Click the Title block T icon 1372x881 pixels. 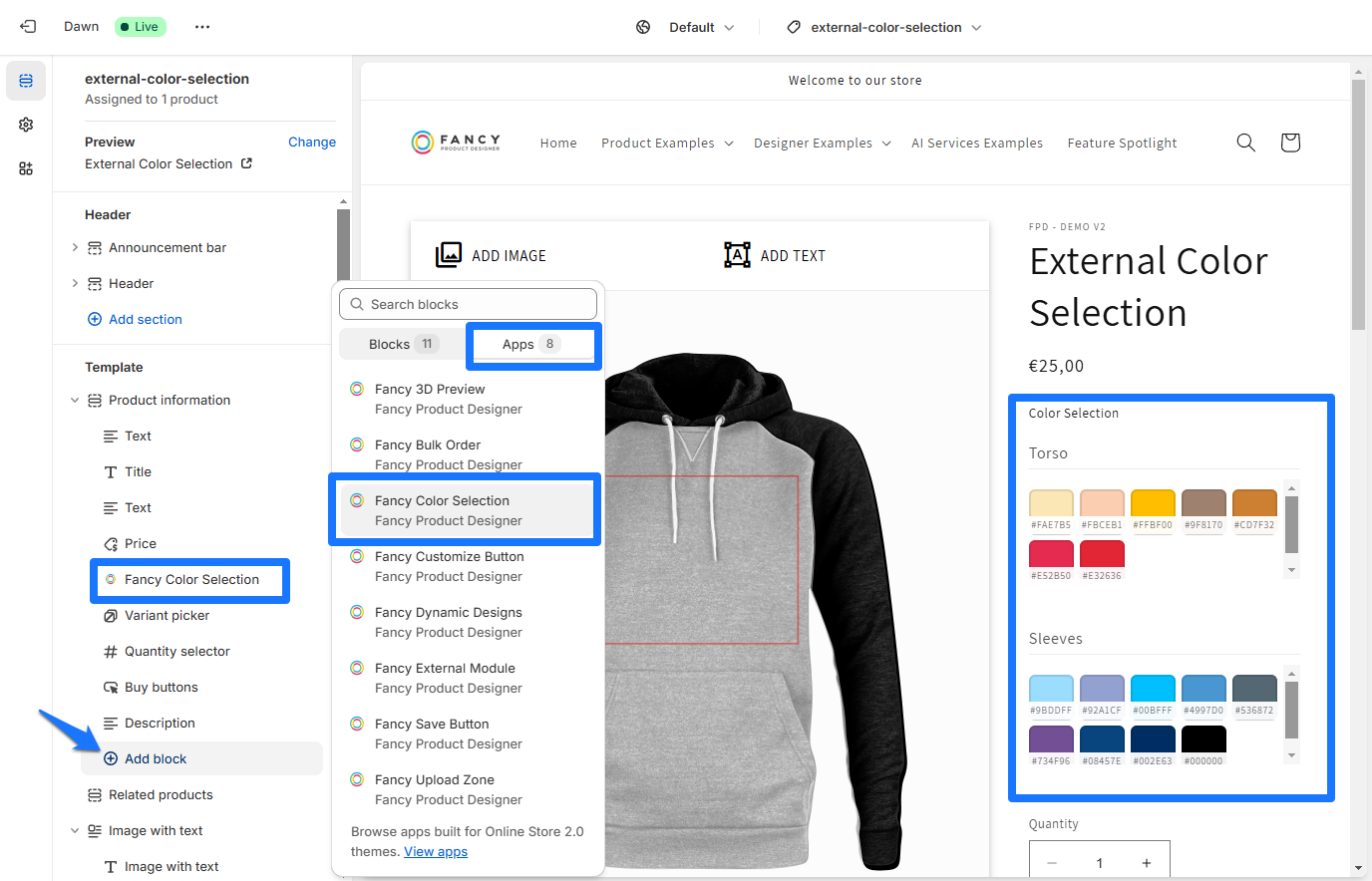pos(111,471)
